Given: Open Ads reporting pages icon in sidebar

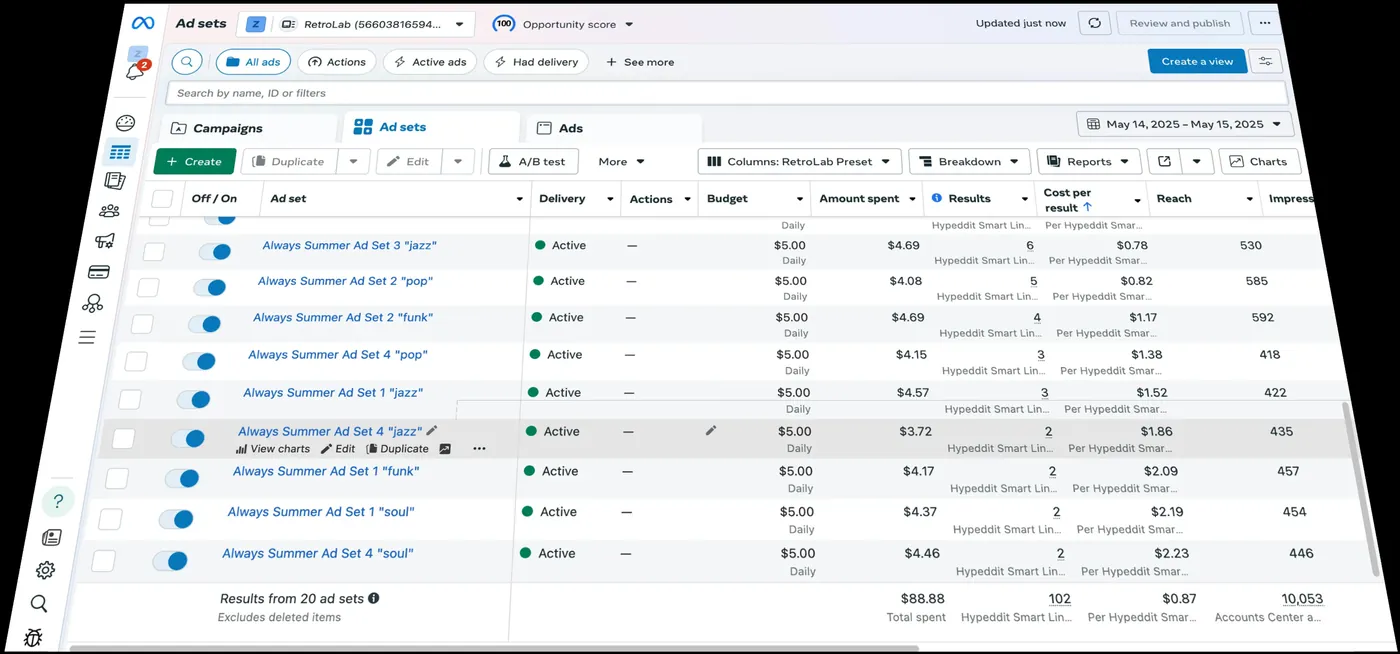Looking at the screenshot, I should point(115,181).
